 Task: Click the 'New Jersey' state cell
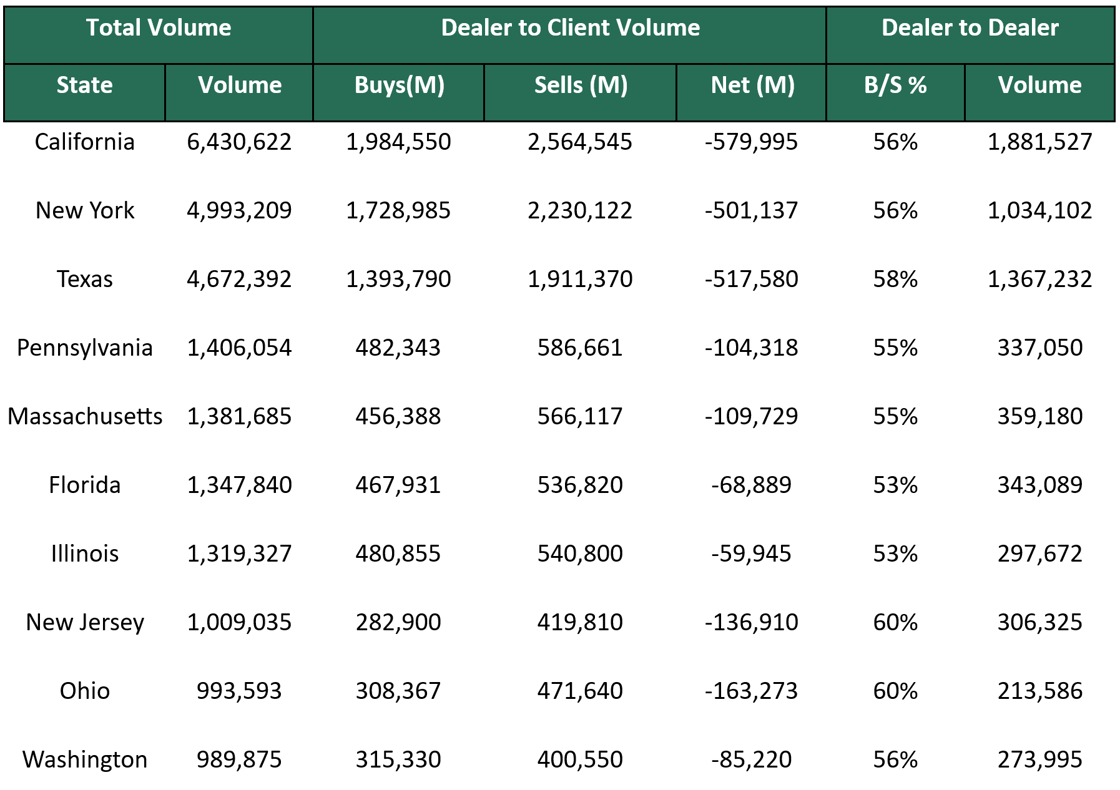(84, 622)
